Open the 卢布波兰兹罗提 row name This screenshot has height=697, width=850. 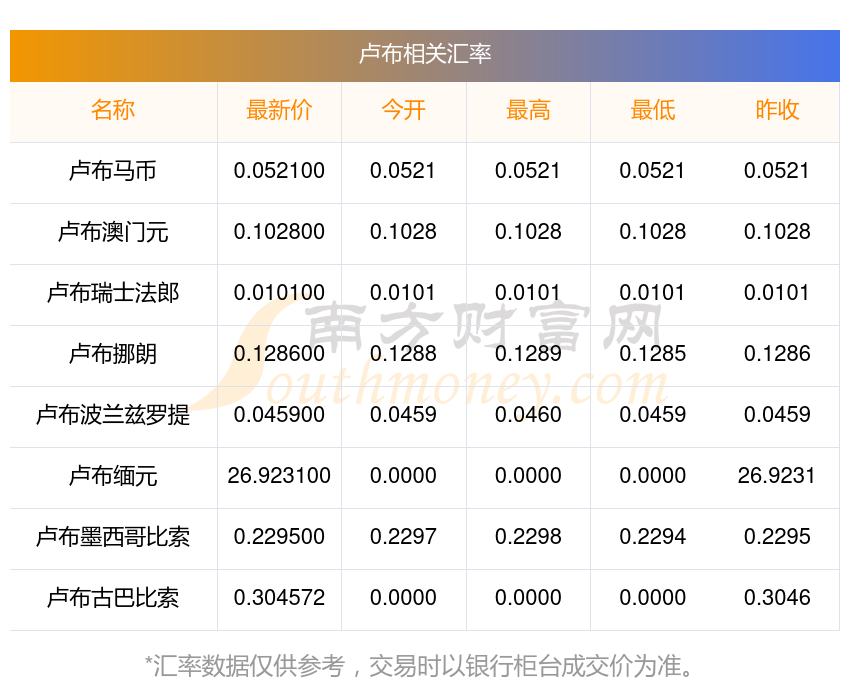pyautogui.click(x=113, y=415)
